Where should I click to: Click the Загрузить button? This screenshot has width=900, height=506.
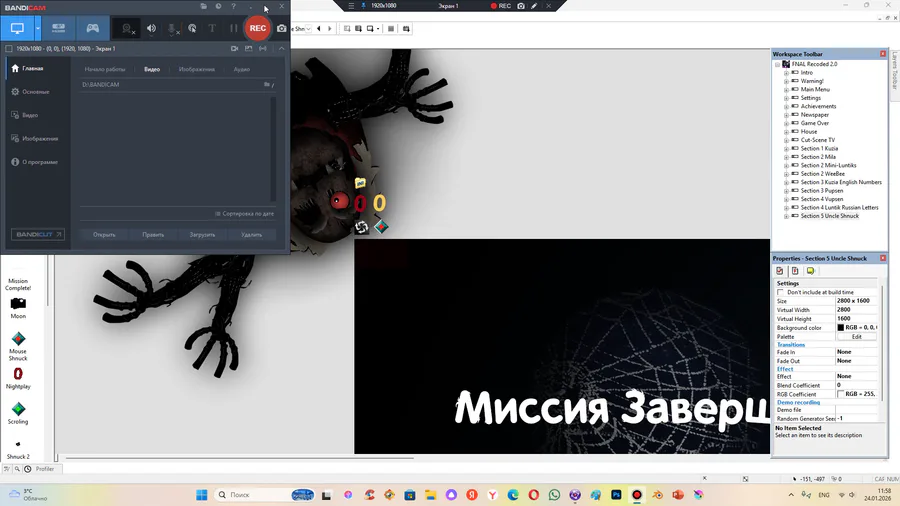coord(202,235)
